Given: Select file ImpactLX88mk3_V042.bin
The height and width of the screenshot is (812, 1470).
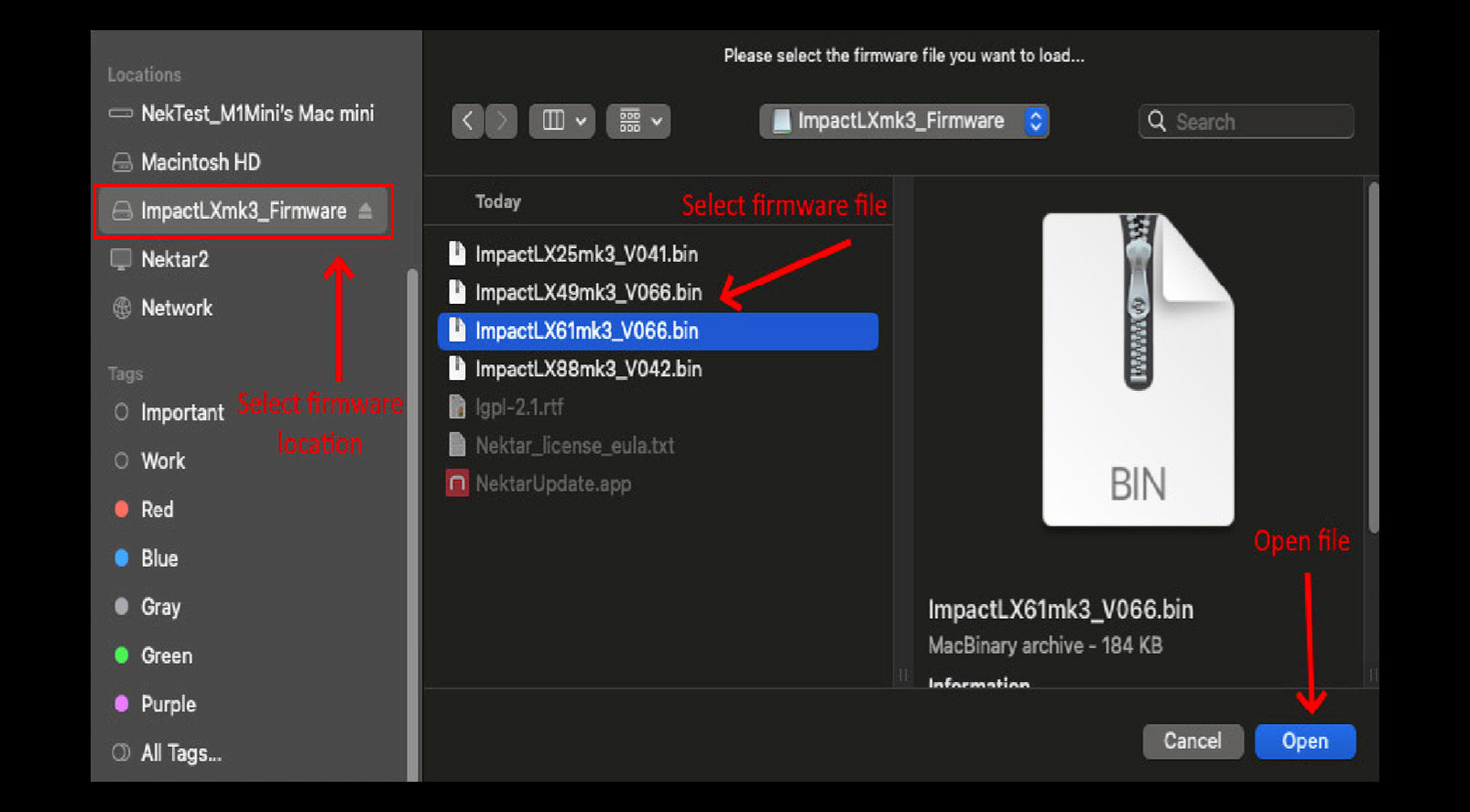Looking at the screenshot, I should pyautogui.click(x=658, y=369).
